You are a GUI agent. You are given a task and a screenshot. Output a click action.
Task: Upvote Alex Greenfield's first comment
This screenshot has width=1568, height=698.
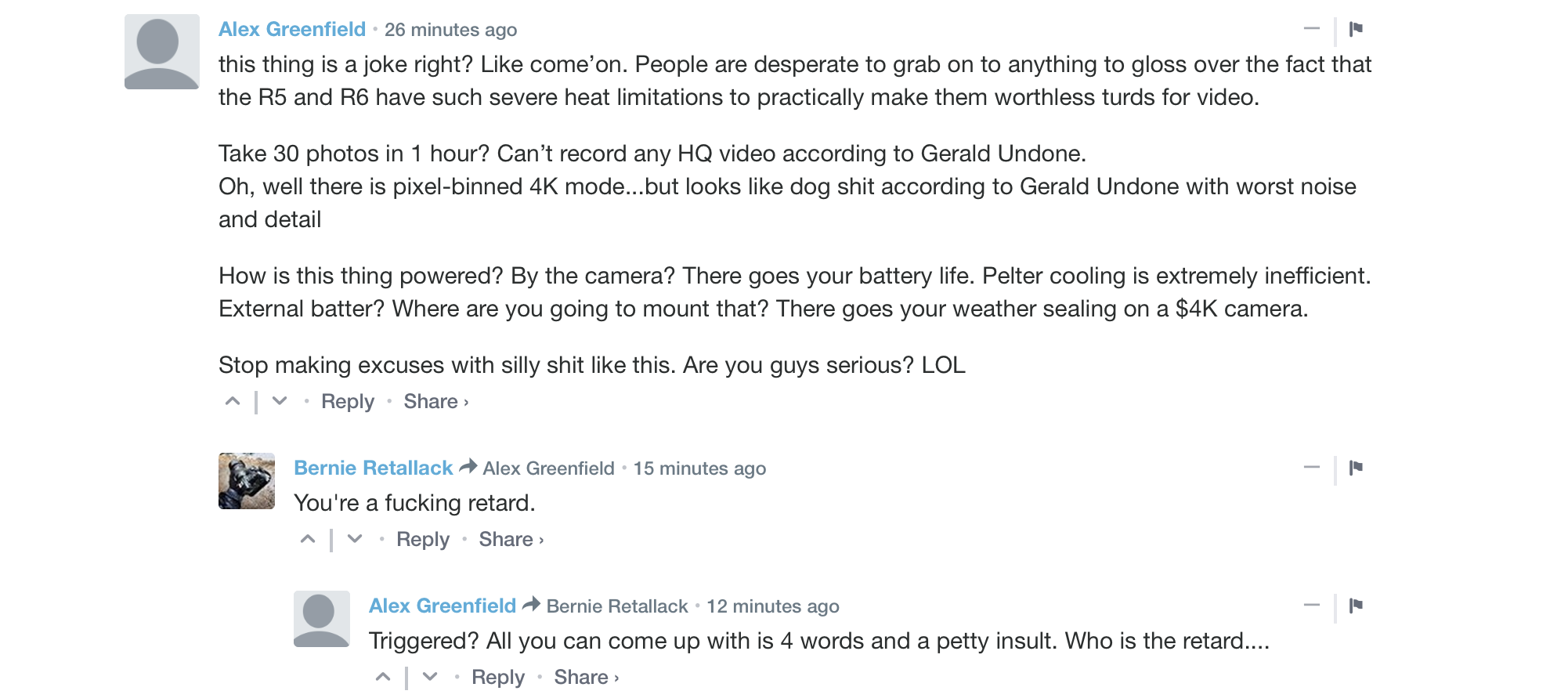point(233,401)
